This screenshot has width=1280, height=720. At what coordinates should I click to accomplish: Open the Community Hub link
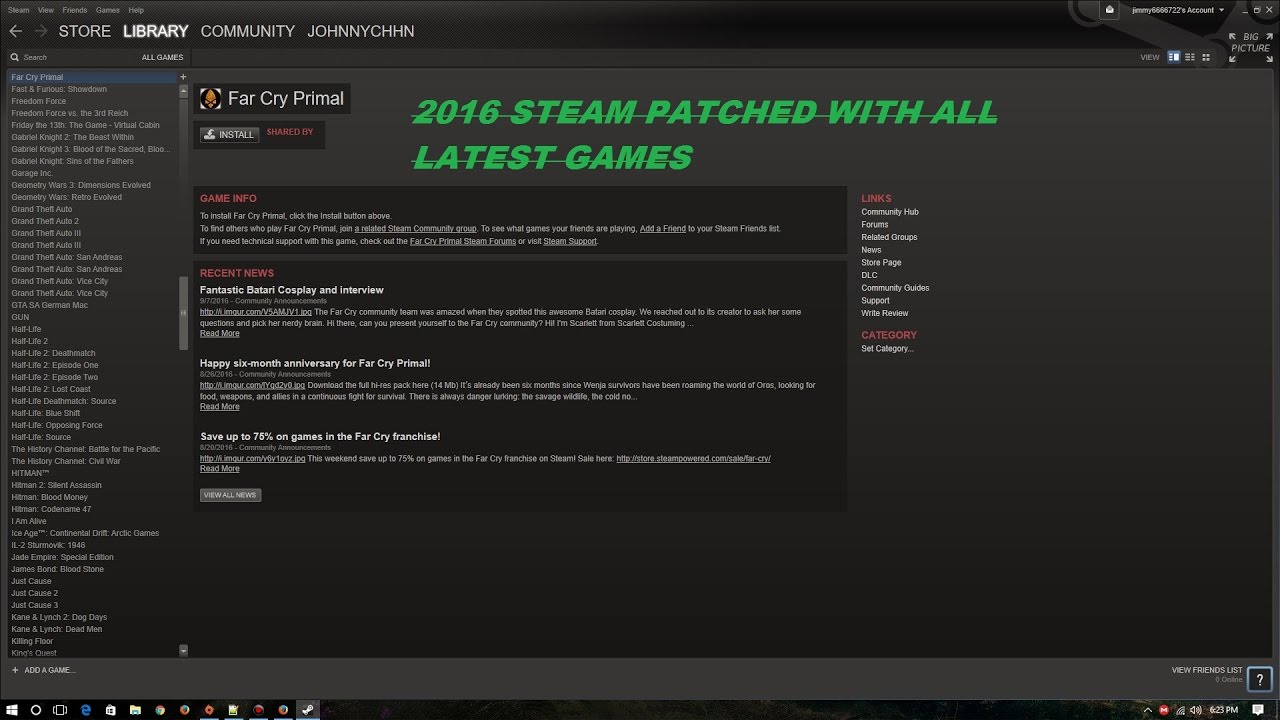point(890,212)
